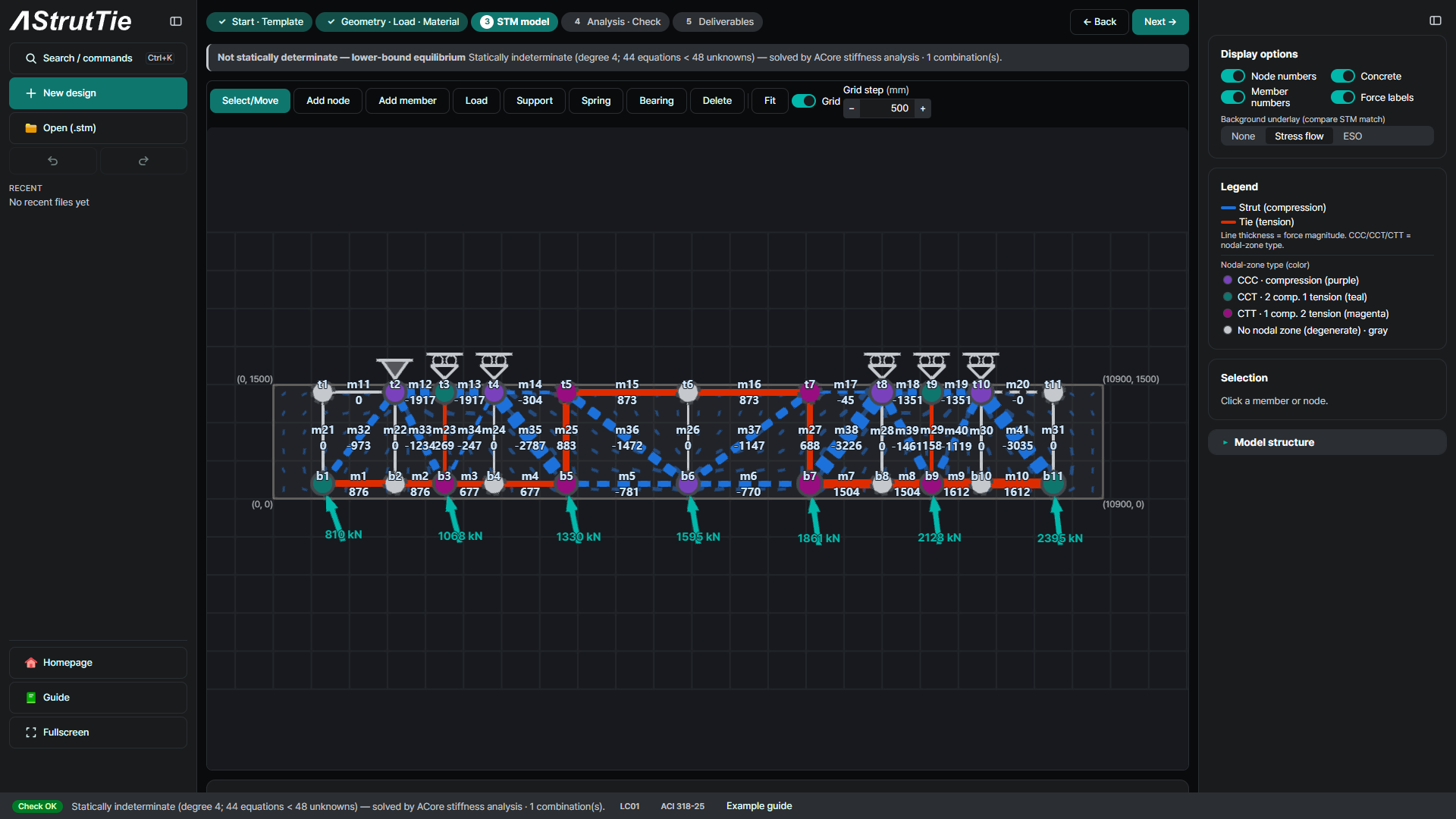Choose the Load tool
The image size is (1456, 819).
click(x=476, y=101)
